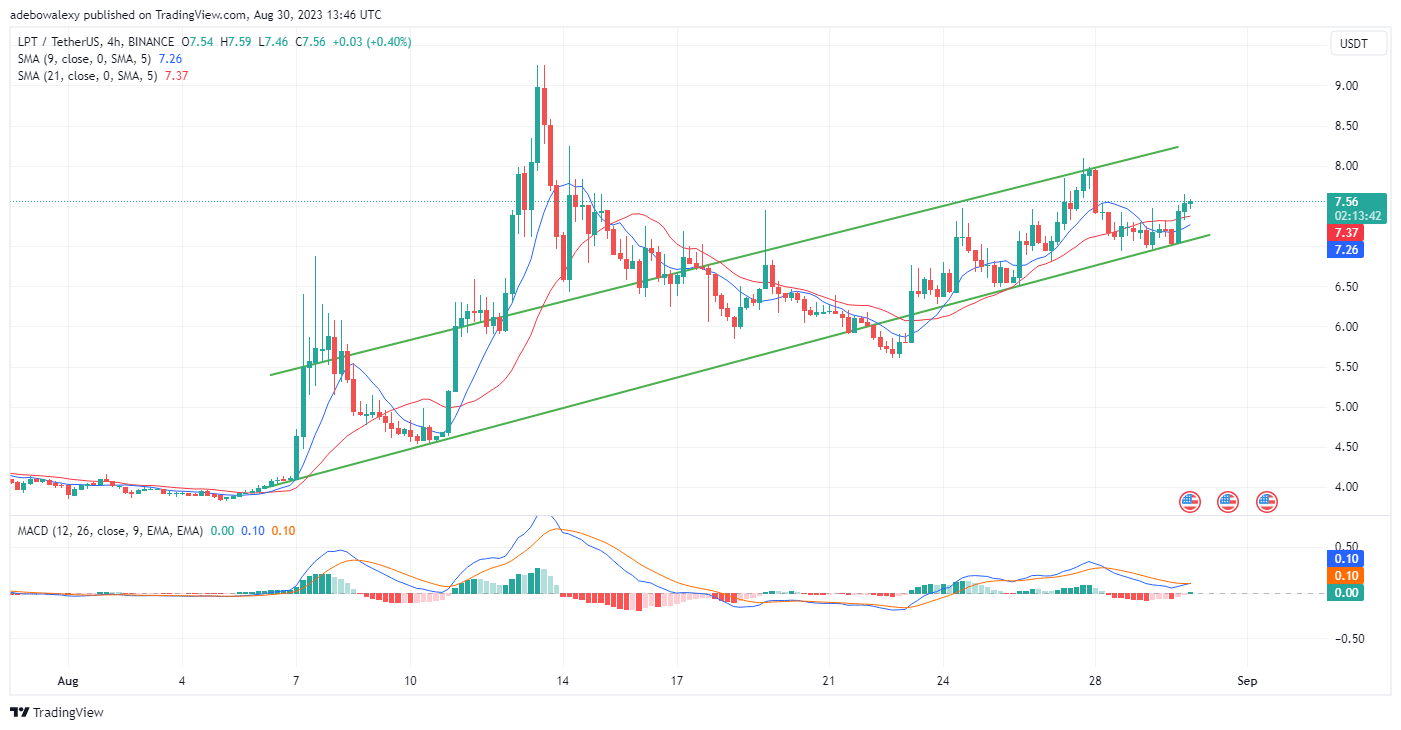
Task: Click the date label 28 on time axis
Action: click(1095, 680)
